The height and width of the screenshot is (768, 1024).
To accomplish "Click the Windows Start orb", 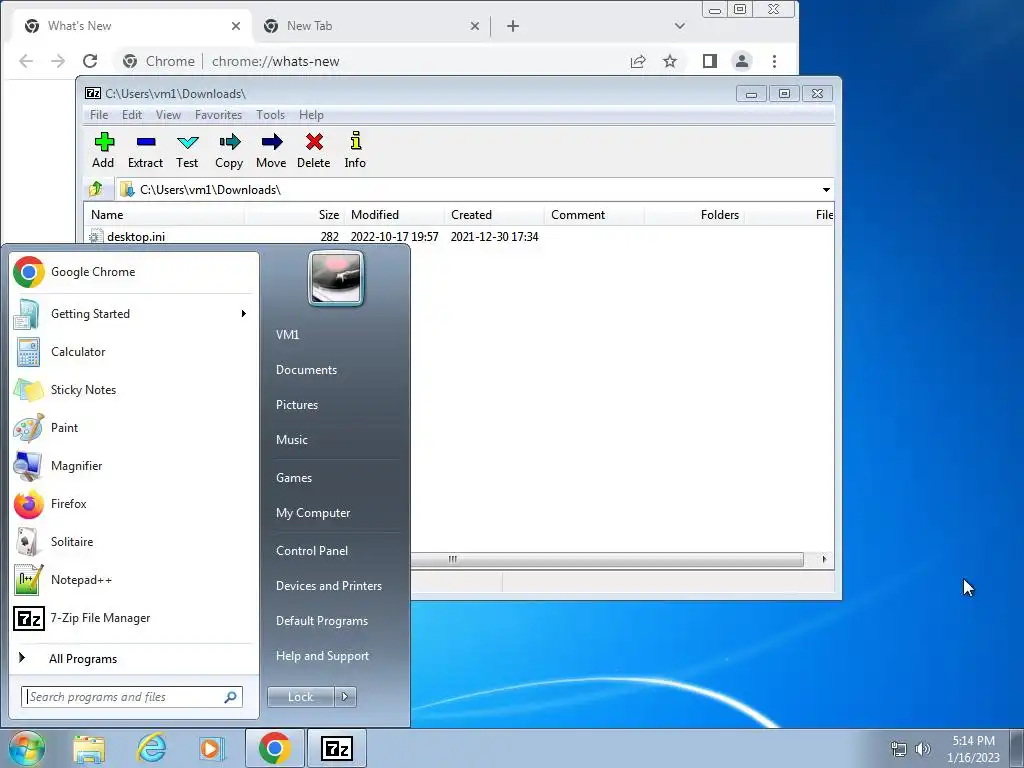I will click(x=26, y=748).
